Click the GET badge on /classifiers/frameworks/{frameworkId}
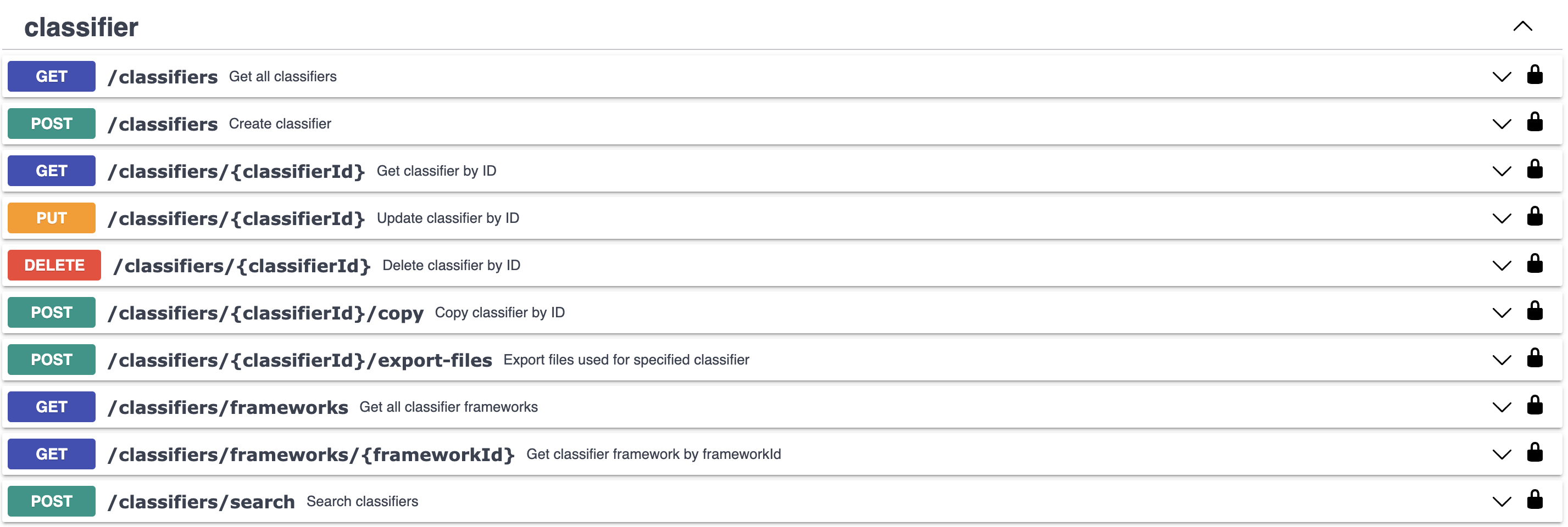The image size is (1568, 527). click(51, 453)
